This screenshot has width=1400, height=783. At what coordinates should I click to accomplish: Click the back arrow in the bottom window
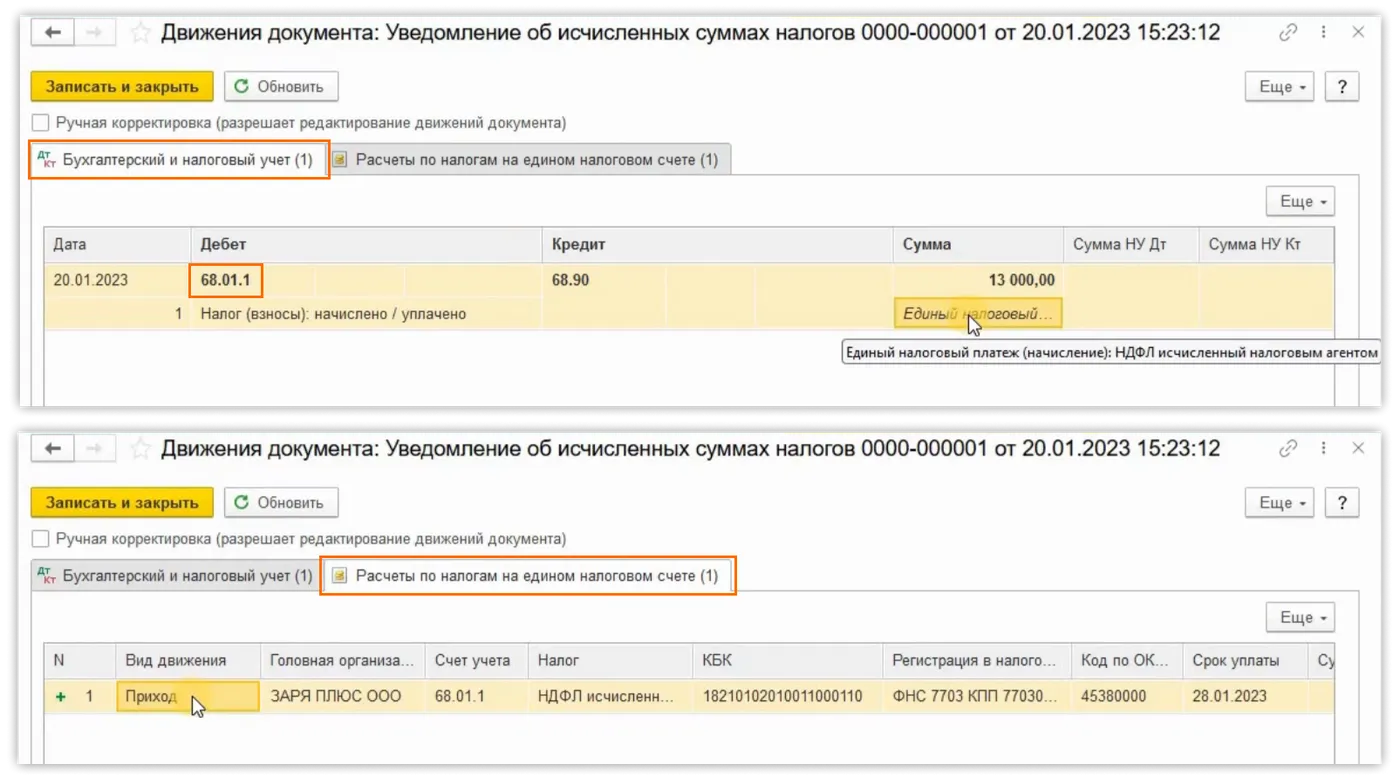(53, 449)
